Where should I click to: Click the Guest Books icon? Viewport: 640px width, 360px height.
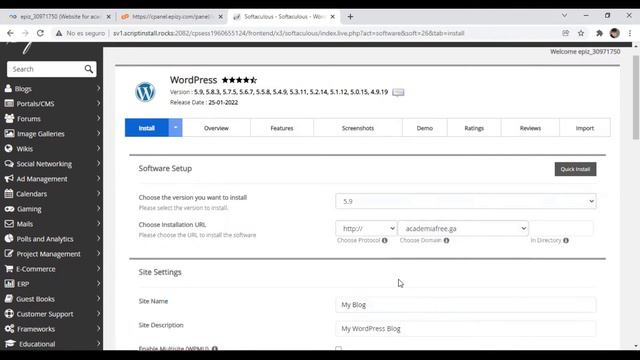pyautogui.click(x=9, y=299)
